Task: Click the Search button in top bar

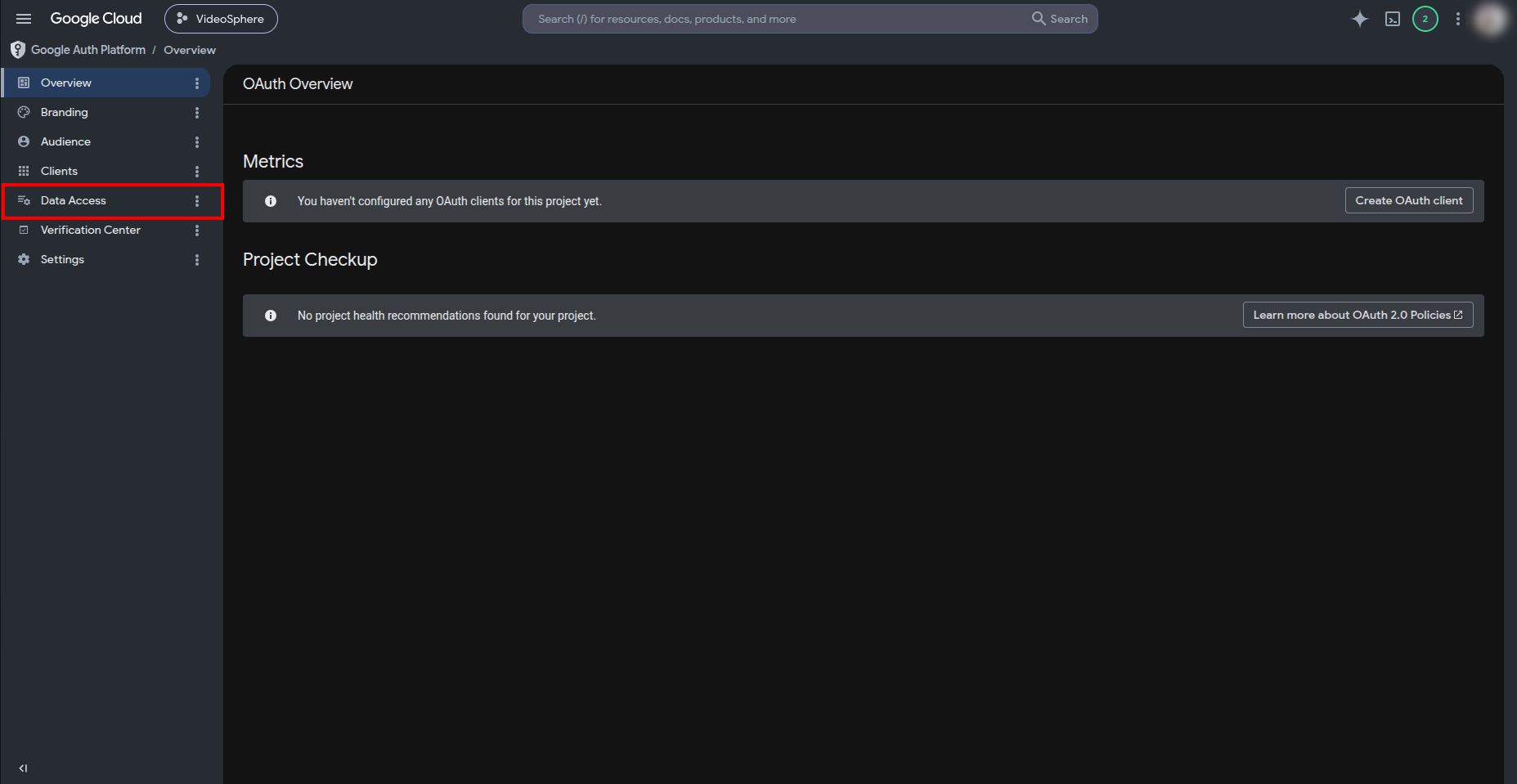Action: coord(1060,19)
